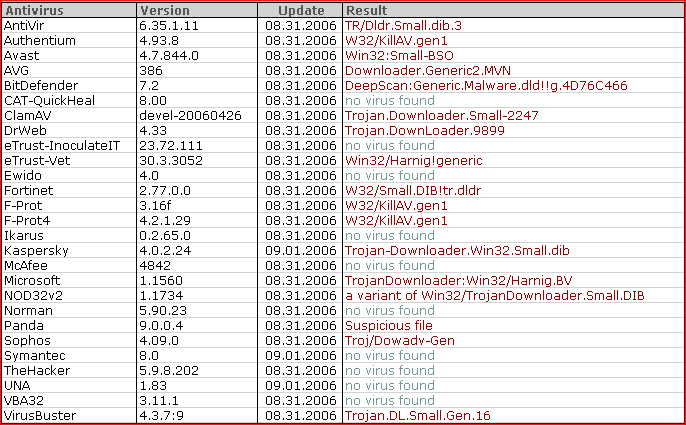Click result Trojan.Downloader.Small-2247

442,116
